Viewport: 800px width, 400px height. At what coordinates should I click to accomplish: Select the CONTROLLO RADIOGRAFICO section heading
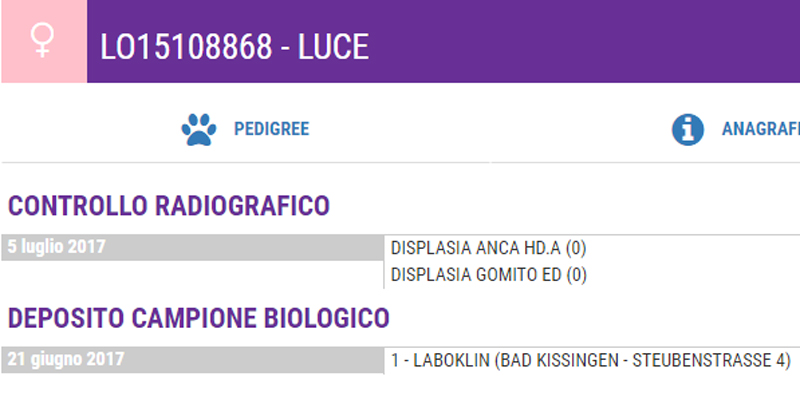pyautogui.click(x=169, y=206)
